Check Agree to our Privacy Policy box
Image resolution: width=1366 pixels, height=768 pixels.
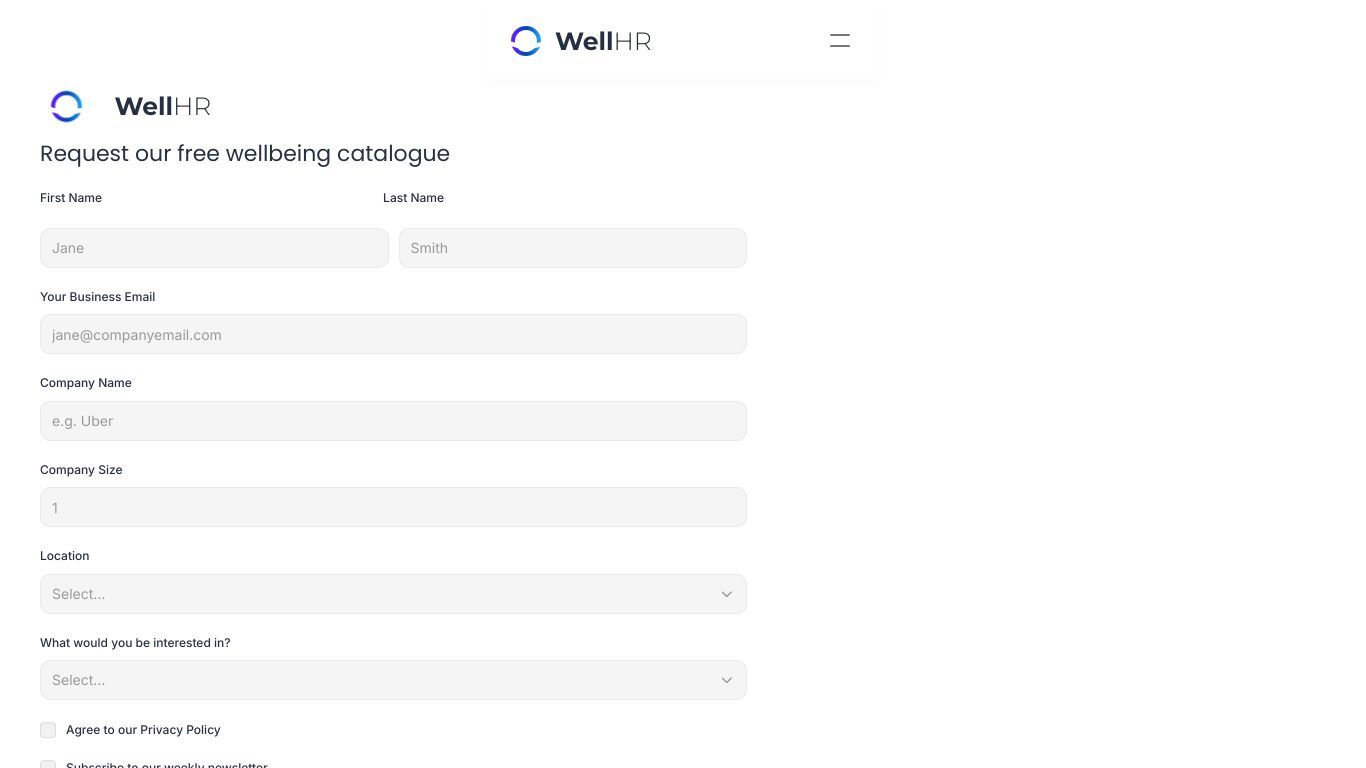click(x=48, y=730)
